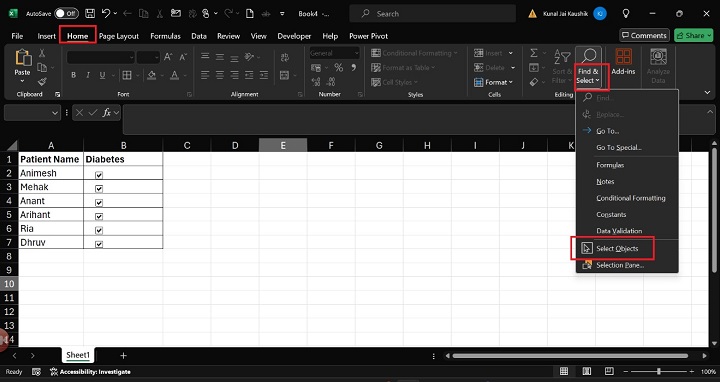Click the Format Painter brush icon
Viewport: 720px width, 382px height.
click(42, 82)
